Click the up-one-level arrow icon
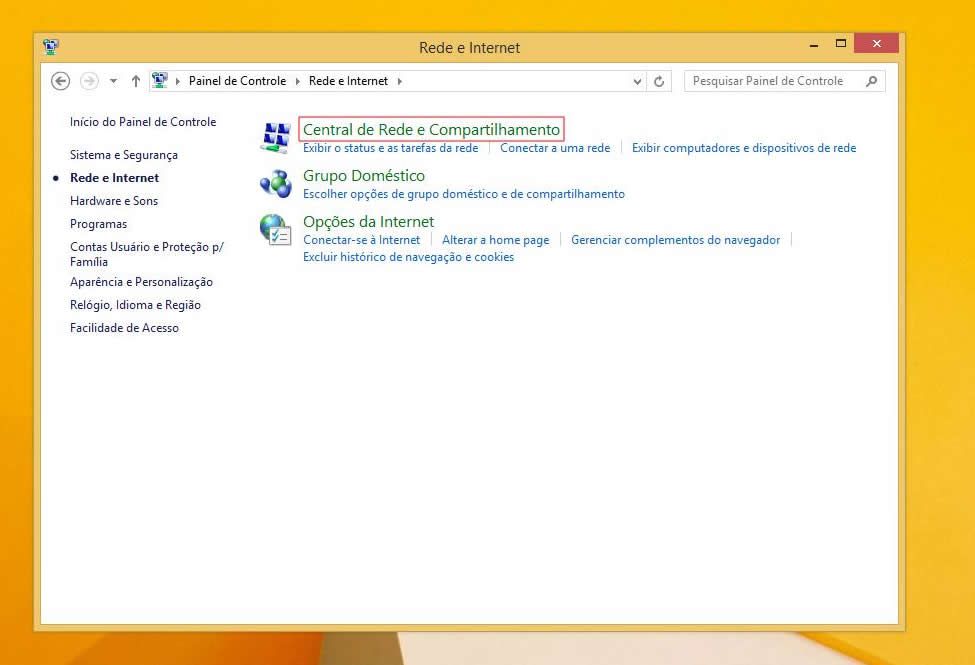The width and height of the screenshot is (975, 665). click(136, 81)
